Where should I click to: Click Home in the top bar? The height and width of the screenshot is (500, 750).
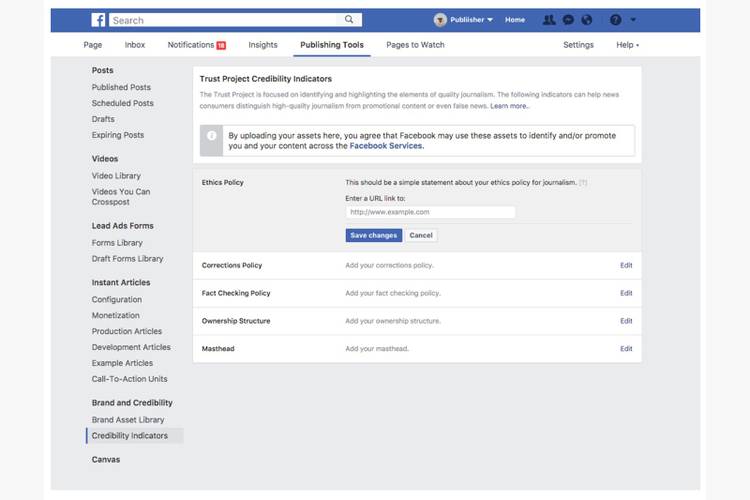(x=515, y=20)
